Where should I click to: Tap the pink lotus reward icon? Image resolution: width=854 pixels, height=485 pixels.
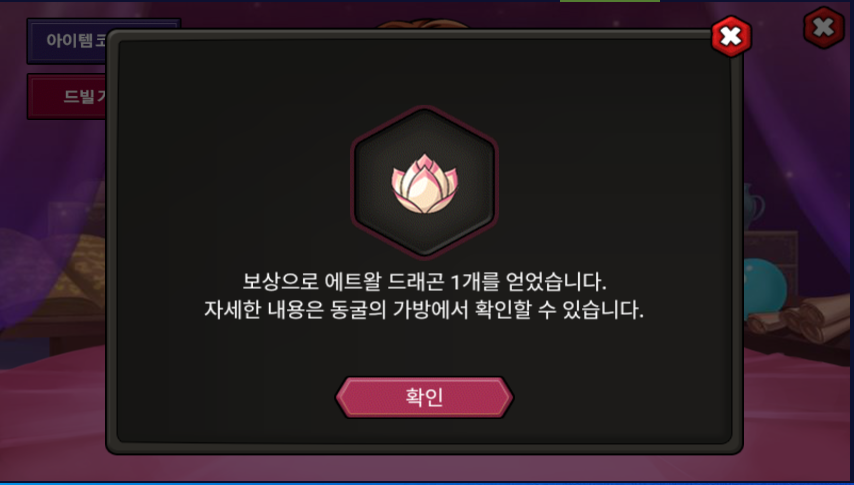[x=425, y=183]
